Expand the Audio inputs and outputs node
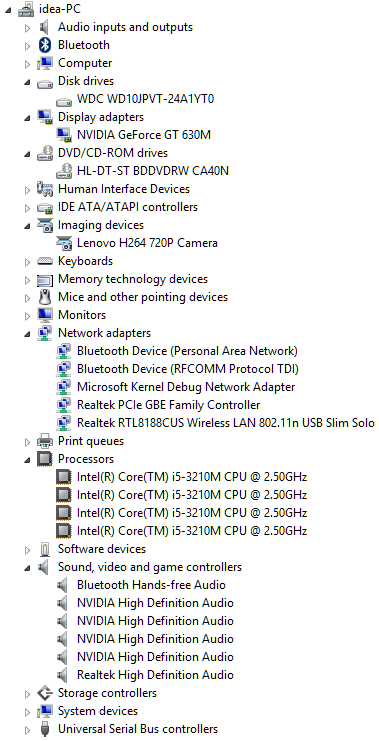The width and height of the screenshot is (379, 741). pos(28,27)
